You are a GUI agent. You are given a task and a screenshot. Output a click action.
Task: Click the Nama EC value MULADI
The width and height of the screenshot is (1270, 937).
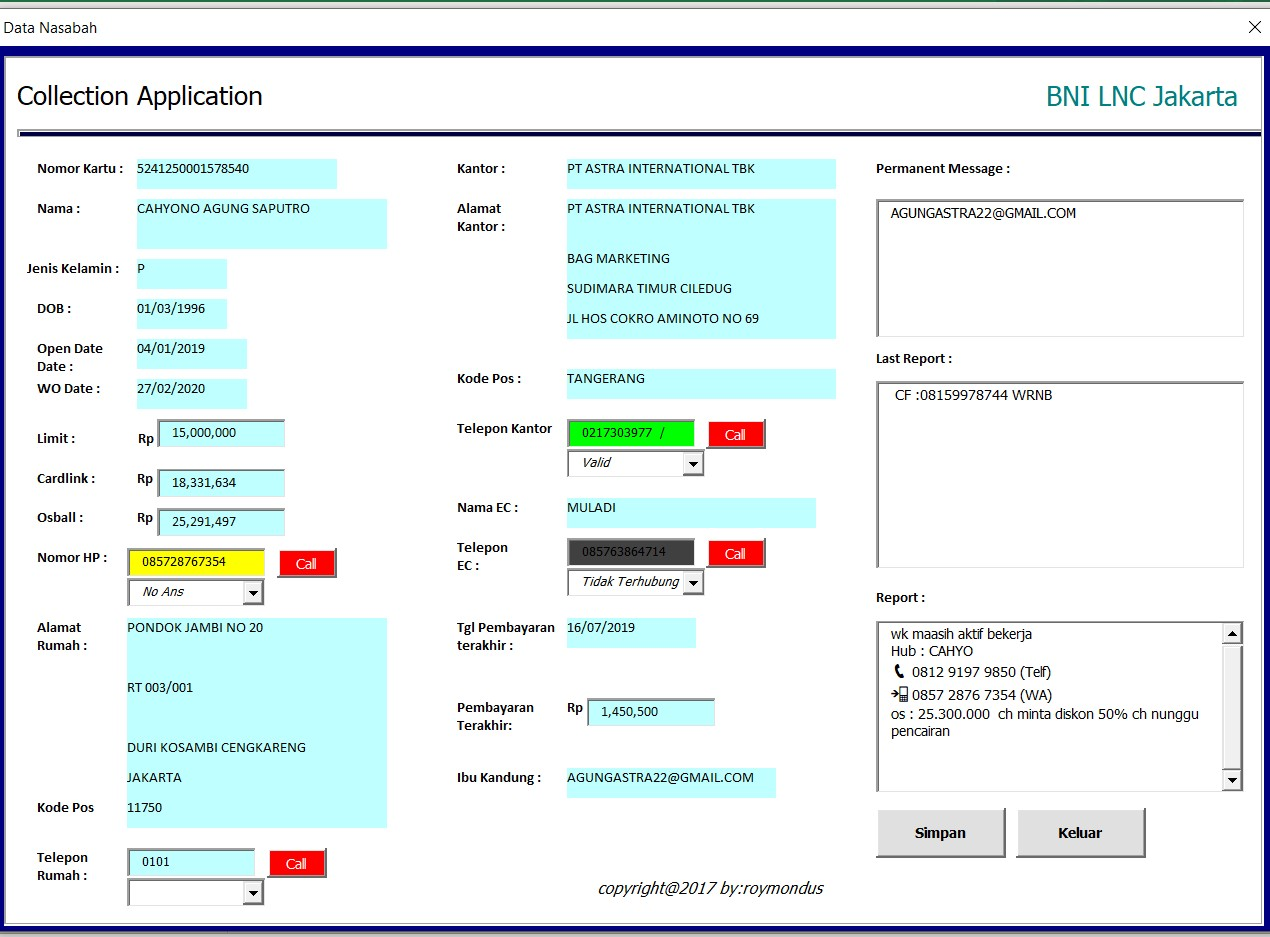(x=591, y=508)
